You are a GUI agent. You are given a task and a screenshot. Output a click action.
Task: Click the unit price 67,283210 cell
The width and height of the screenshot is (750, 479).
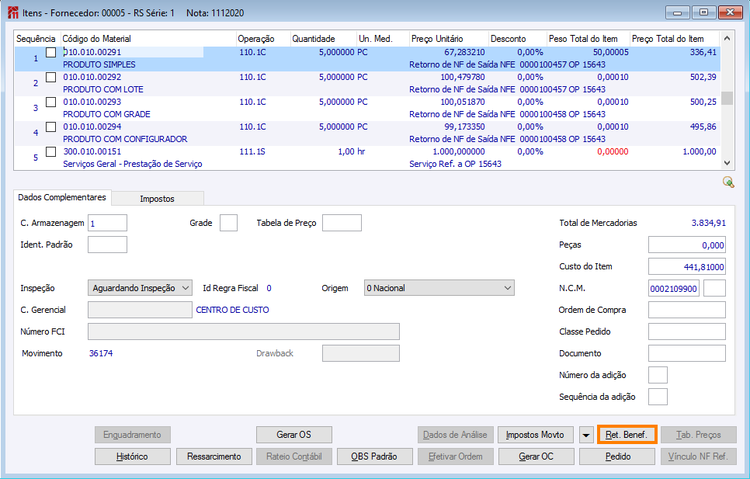coord(464,52)
